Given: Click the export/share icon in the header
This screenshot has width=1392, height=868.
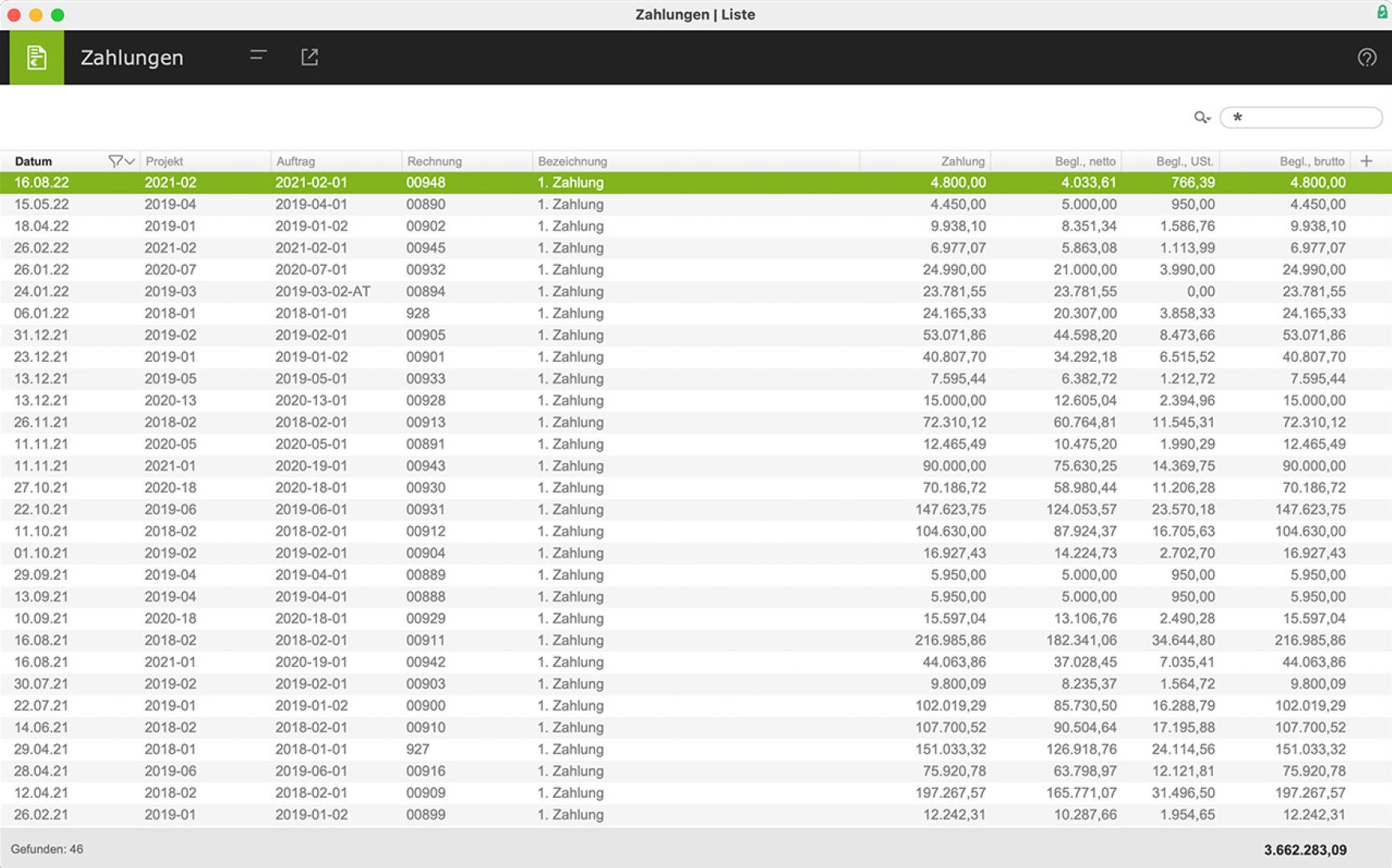Looking at the screenshot, I should coord(309,57).
